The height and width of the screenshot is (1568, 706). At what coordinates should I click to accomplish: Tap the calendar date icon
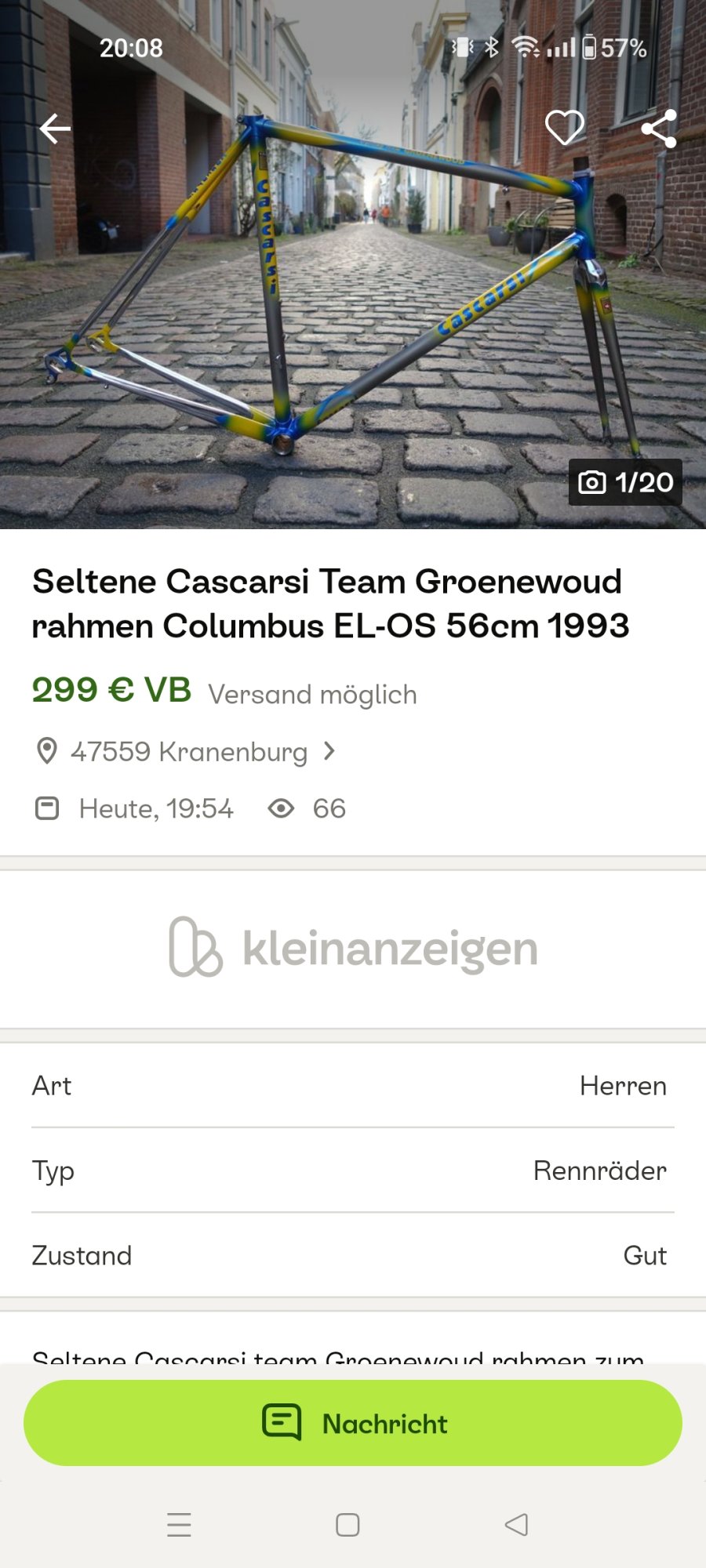47,808
